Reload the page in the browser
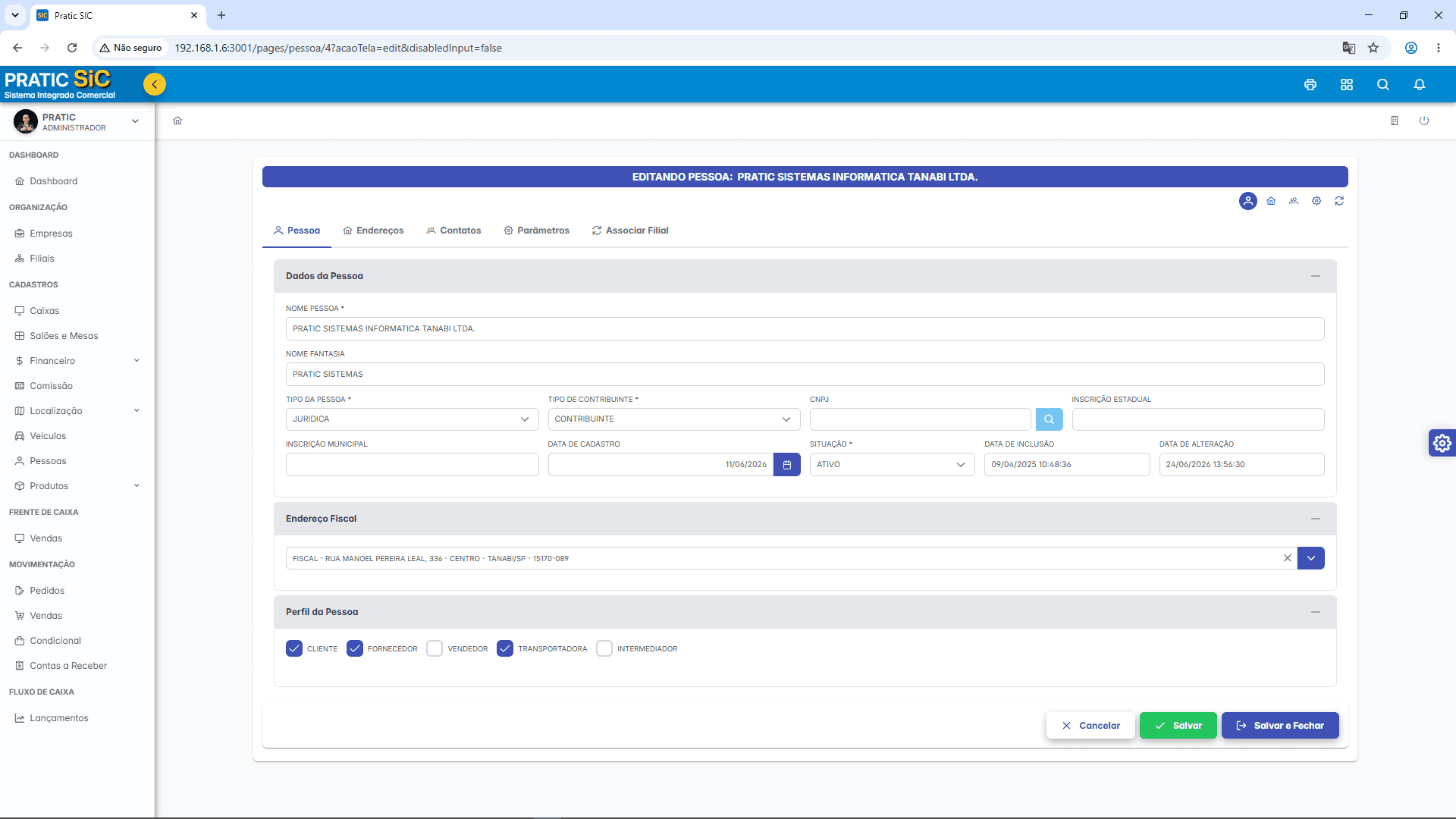 (72, 48)
